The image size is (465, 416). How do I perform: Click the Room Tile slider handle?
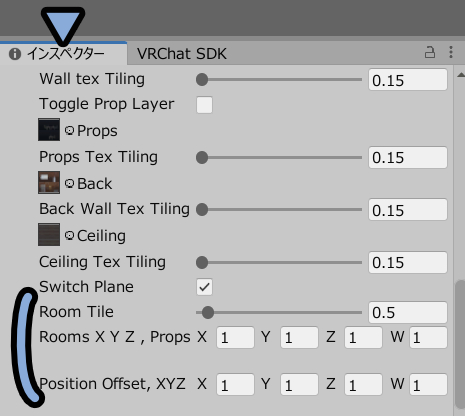tap(208, 313)
